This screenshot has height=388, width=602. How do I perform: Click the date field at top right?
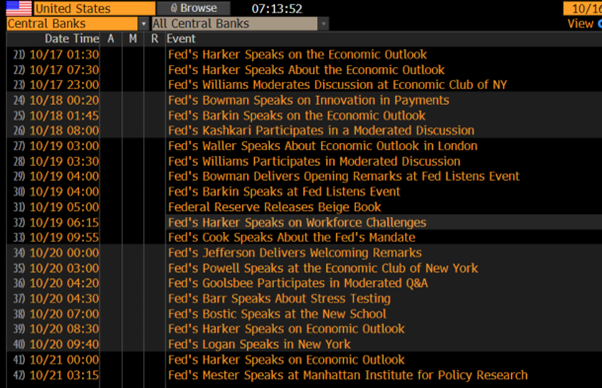pyautogui.click(x=582, y=8)
